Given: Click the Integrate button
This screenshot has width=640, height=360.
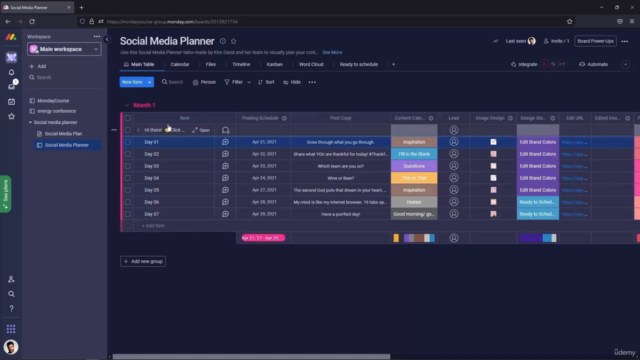Looking at the screenshot, I should [524, 64].
